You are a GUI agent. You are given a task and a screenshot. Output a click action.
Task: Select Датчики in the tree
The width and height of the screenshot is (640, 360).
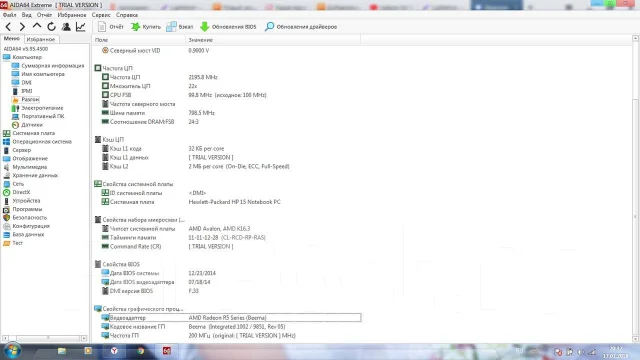[32, 125]
